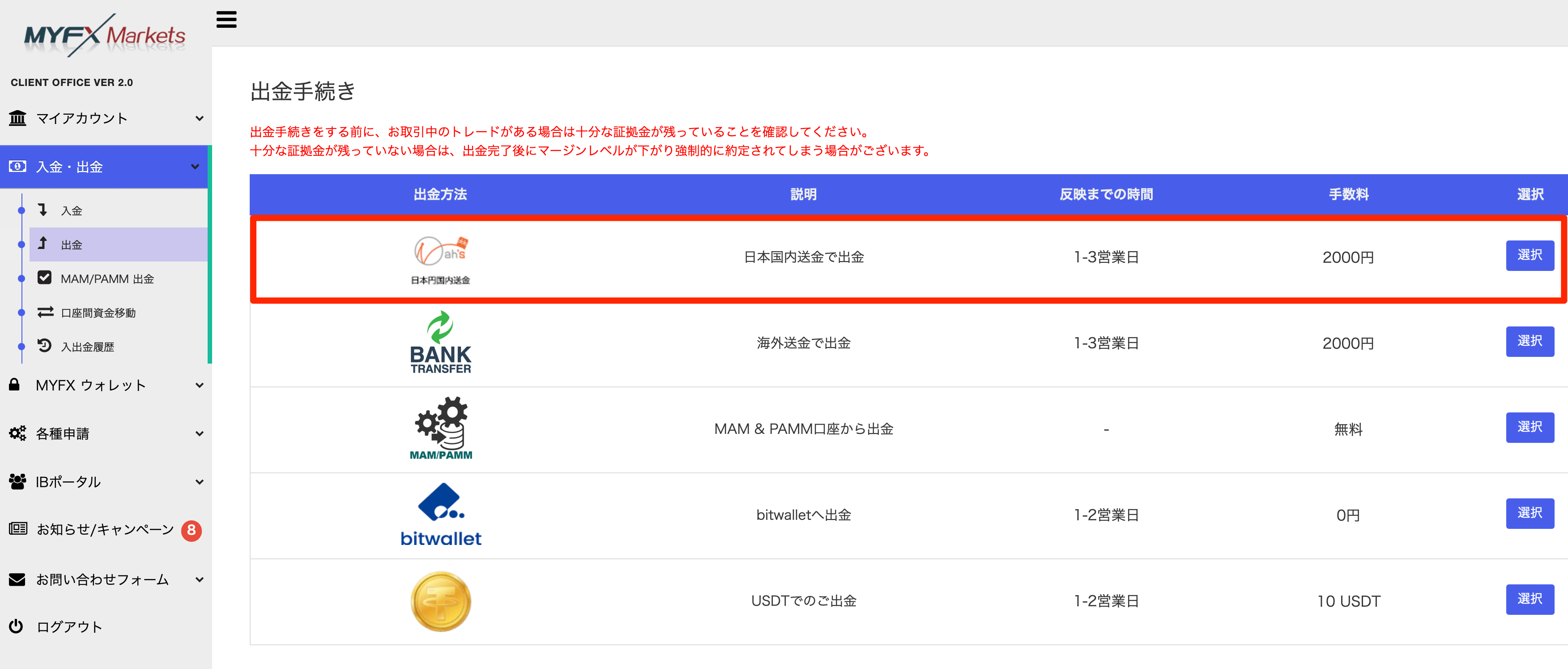
Task: Expand the マイアカウント chevron
Action: [x=199, y=118]
